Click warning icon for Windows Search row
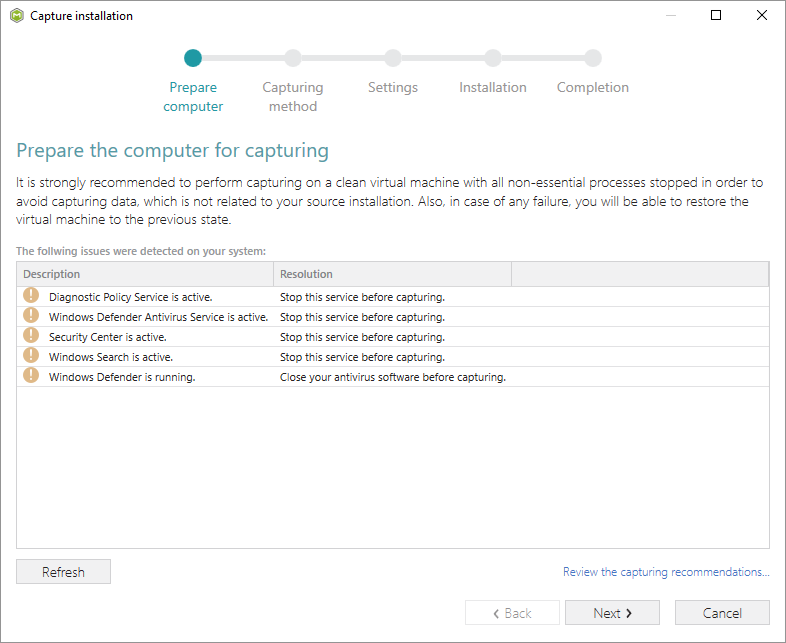This screenshot has height=643, width=786. (x=31, y=355)
